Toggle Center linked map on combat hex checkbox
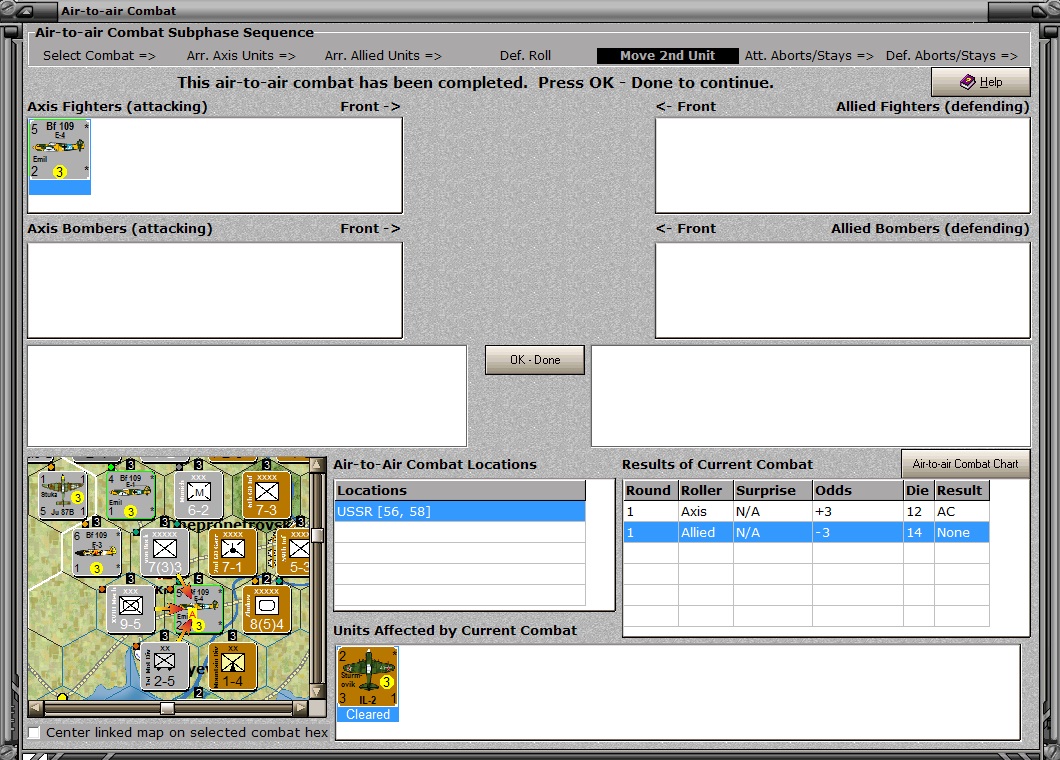The width and height of the screenshot is (1060, 760). pos(34,732)
